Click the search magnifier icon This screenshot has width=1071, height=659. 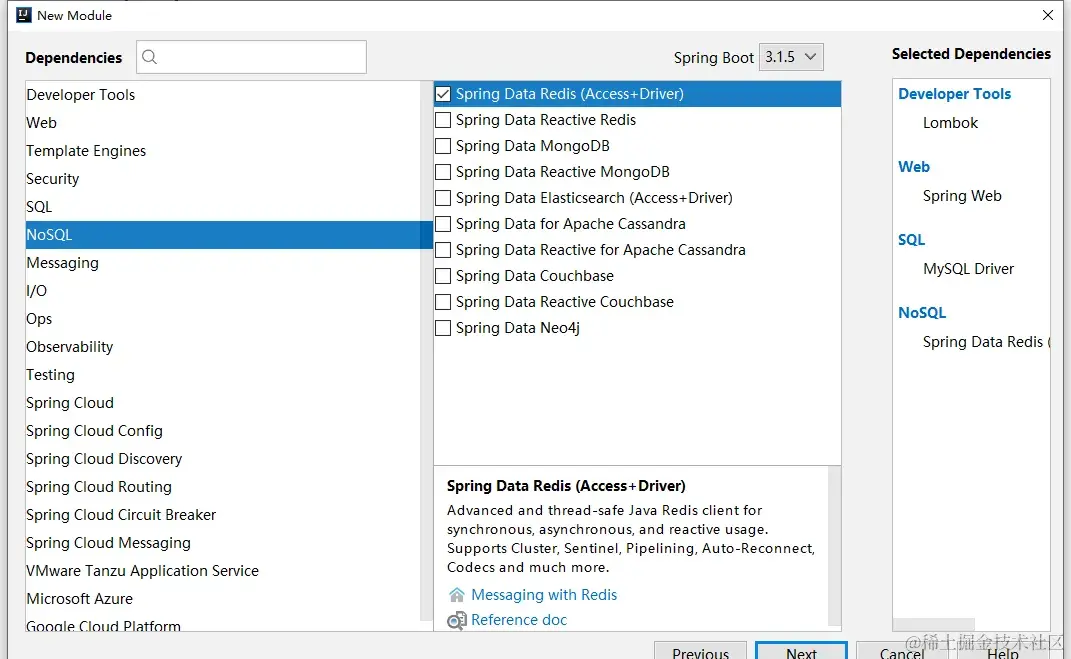click(x=150, y=57)
